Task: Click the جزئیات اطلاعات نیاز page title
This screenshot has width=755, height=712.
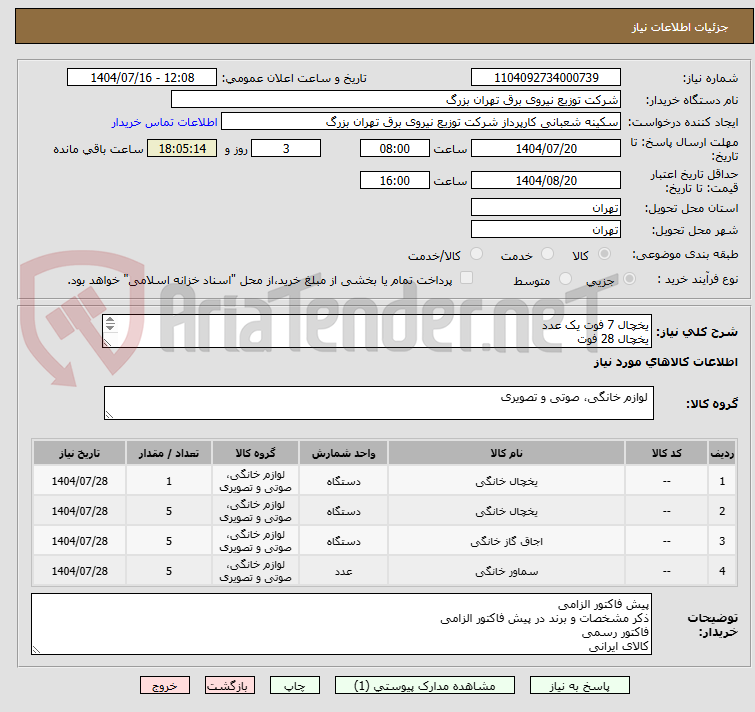Action: tap(679, 27)
